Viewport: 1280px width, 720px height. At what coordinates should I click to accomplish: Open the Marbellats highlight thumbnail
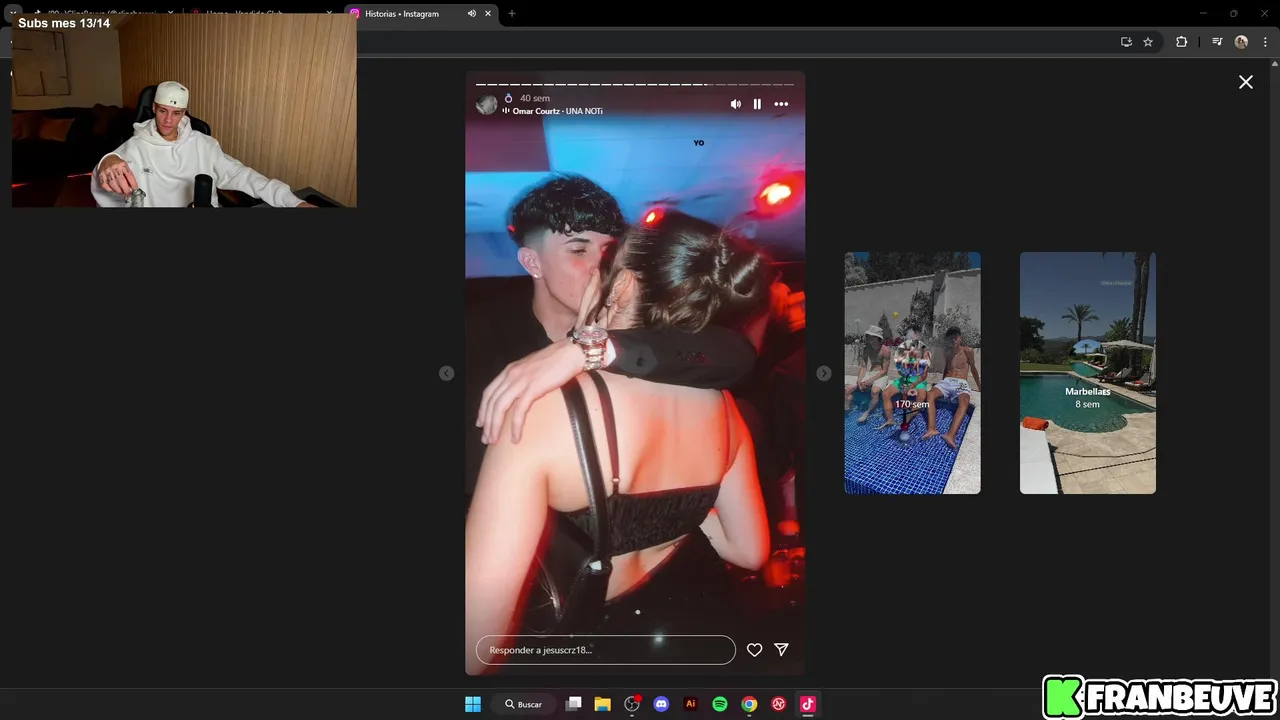[1088, 373]
